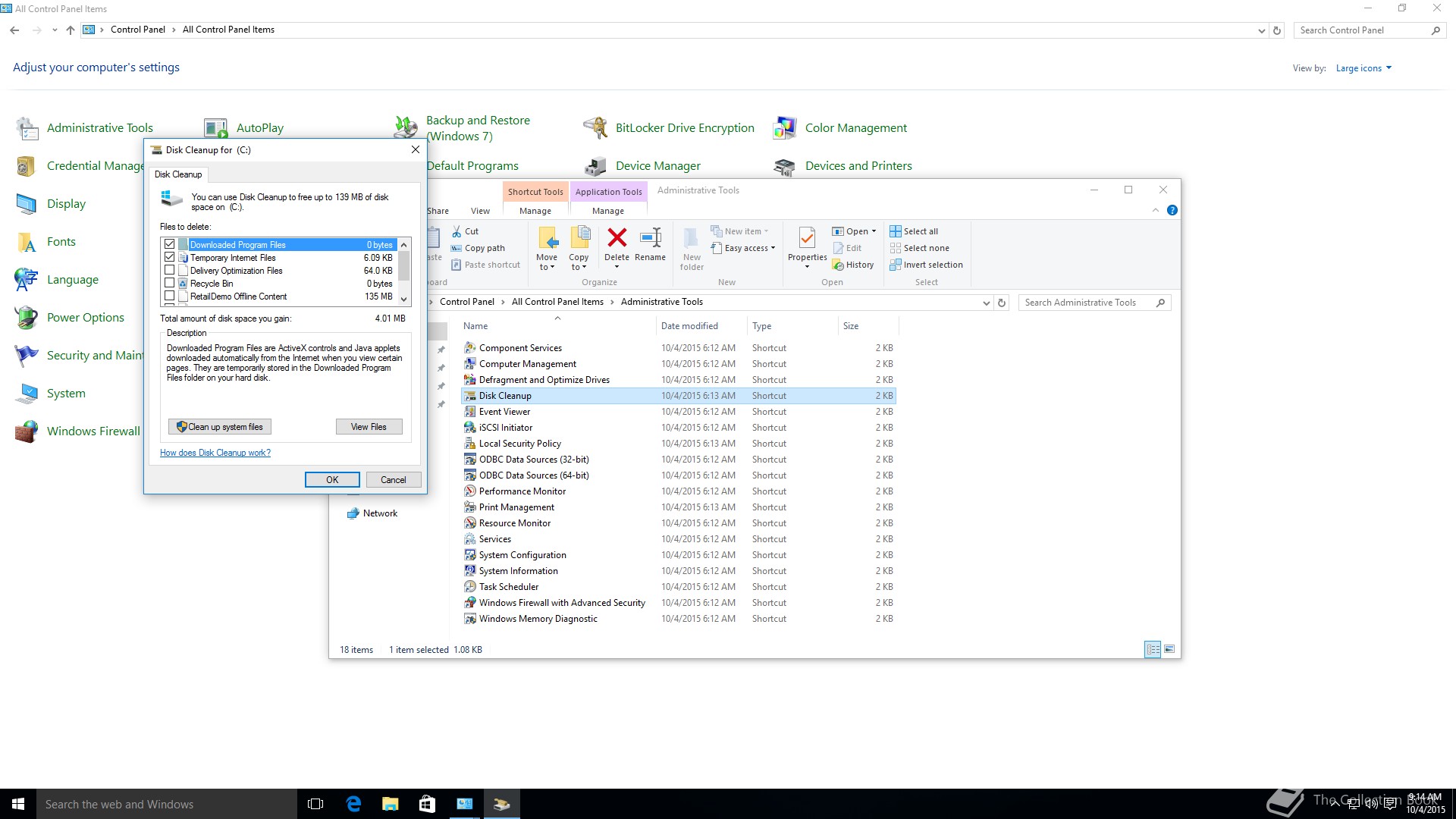Uncheck Downloaded Program Files checkbox
1456x819 pixels.
tap(170, 244)
